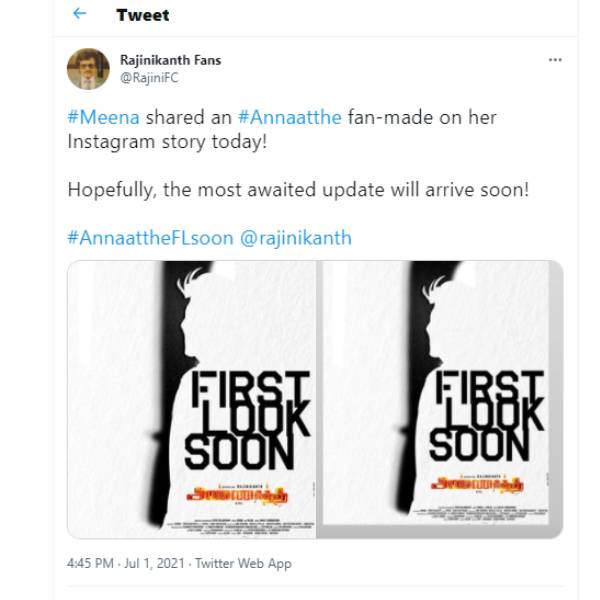
Task: Open the Rajinikanth Fans display name
Action: [170, 60]
